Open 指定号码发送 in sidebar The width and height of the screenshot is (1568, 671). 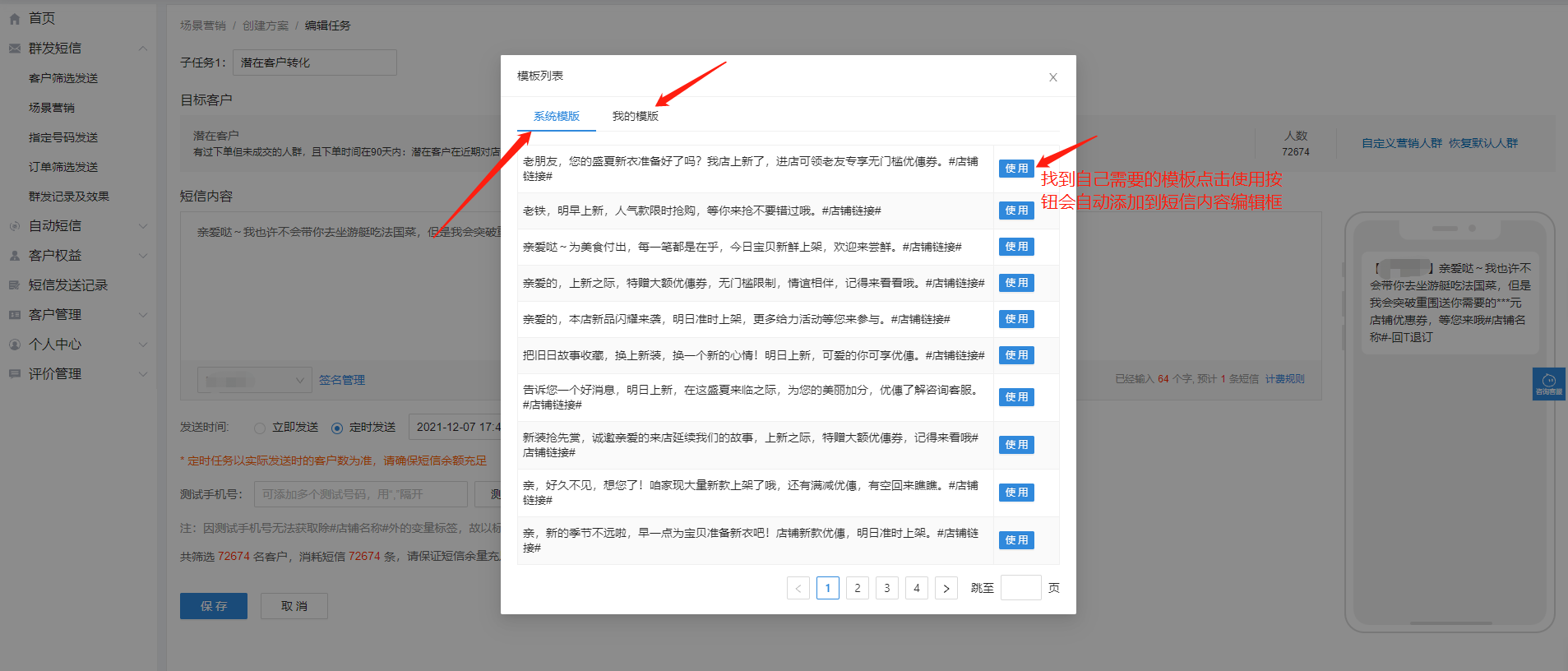(x=63, y=137)
